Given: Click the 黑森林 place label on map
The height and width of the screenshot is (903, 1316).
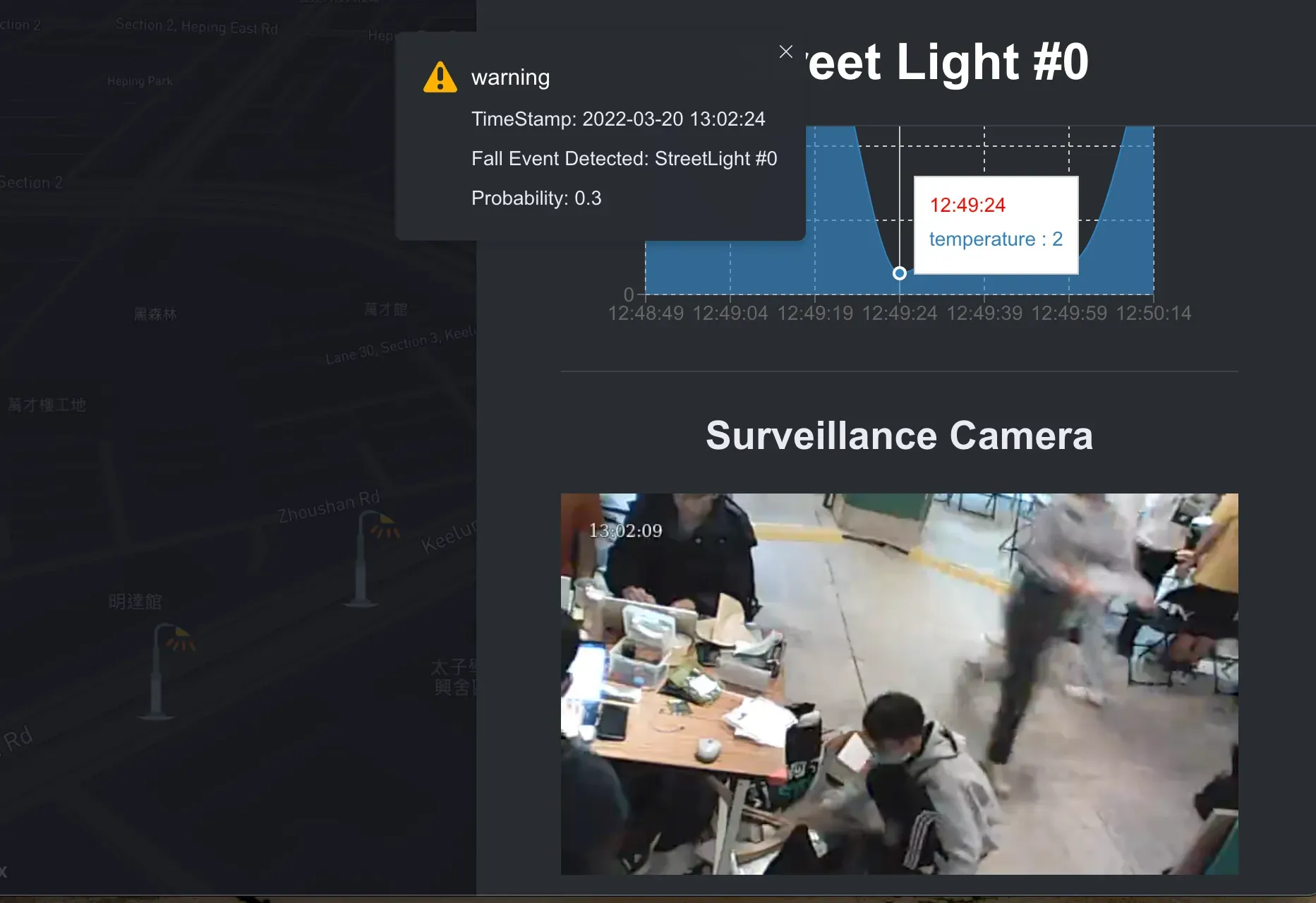Looking at the screenshot, I should click(155, 314).
